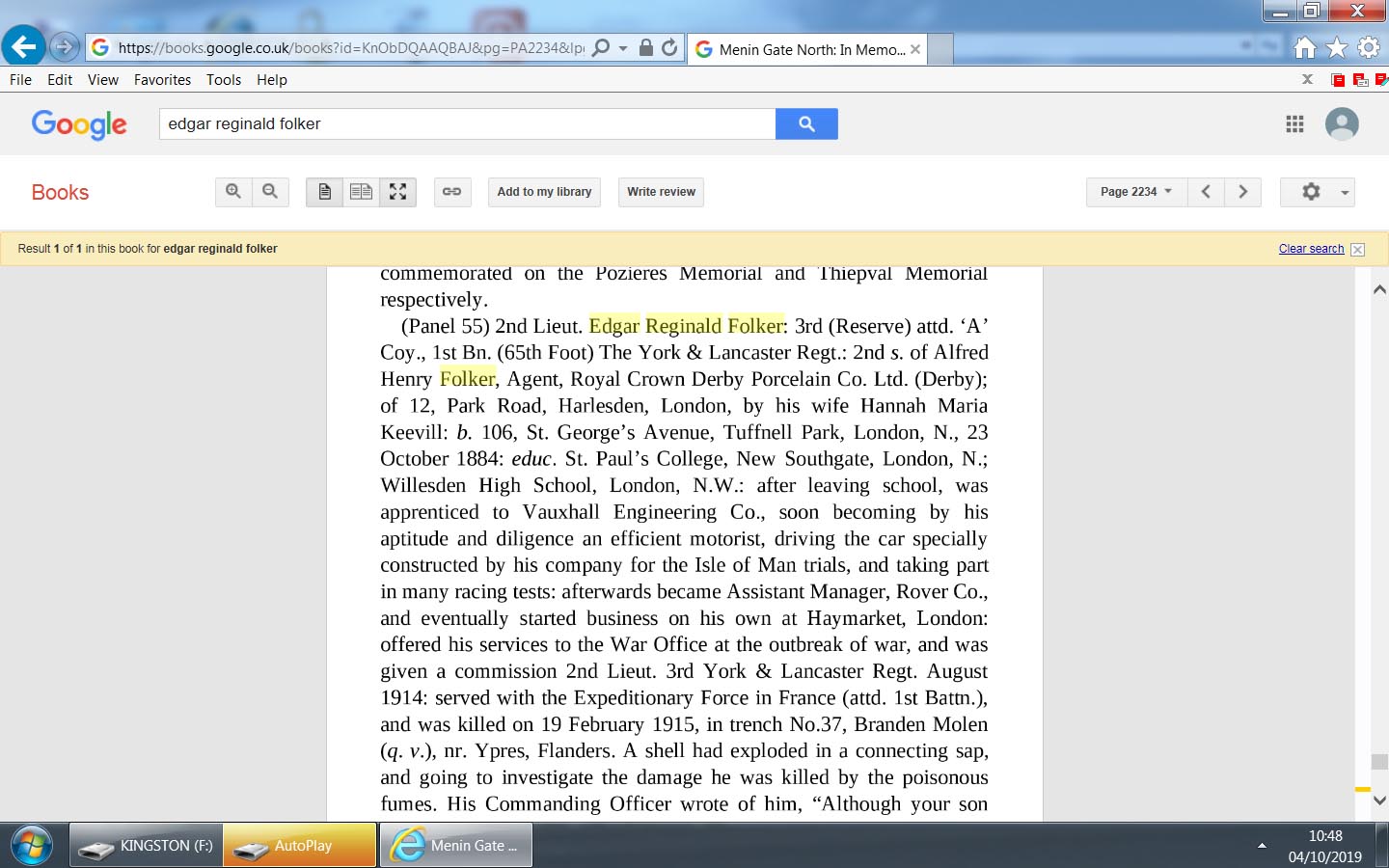Image resolution: width=1389 pixels, height=868 pixels.
Task: Click the red Books link
Action: pyautogui.click(x=60, y=192)
